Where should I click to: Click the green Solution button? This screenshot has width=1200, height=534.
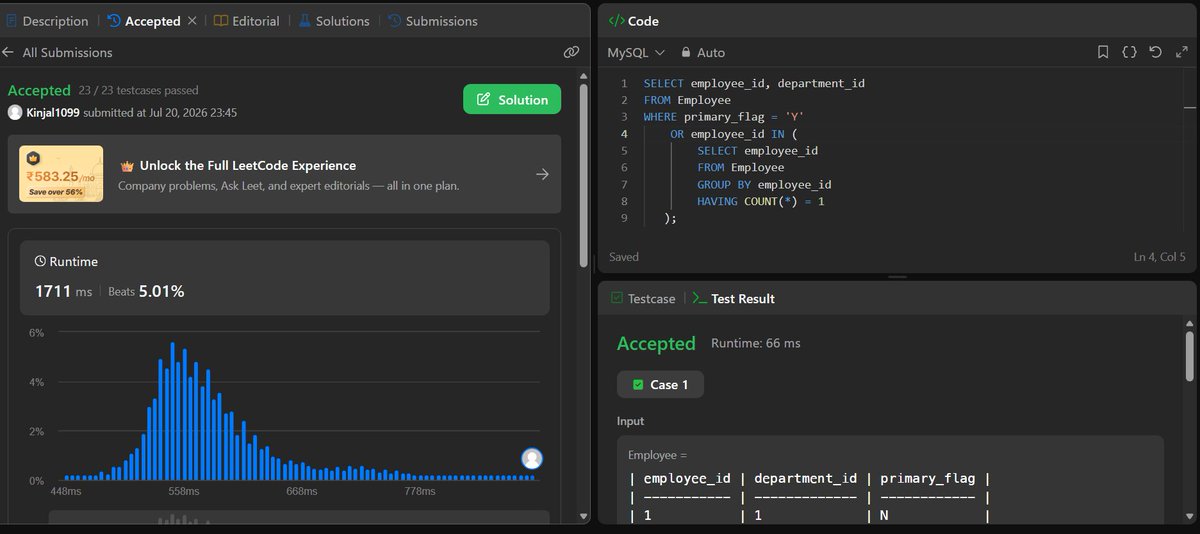pos(512,99)
